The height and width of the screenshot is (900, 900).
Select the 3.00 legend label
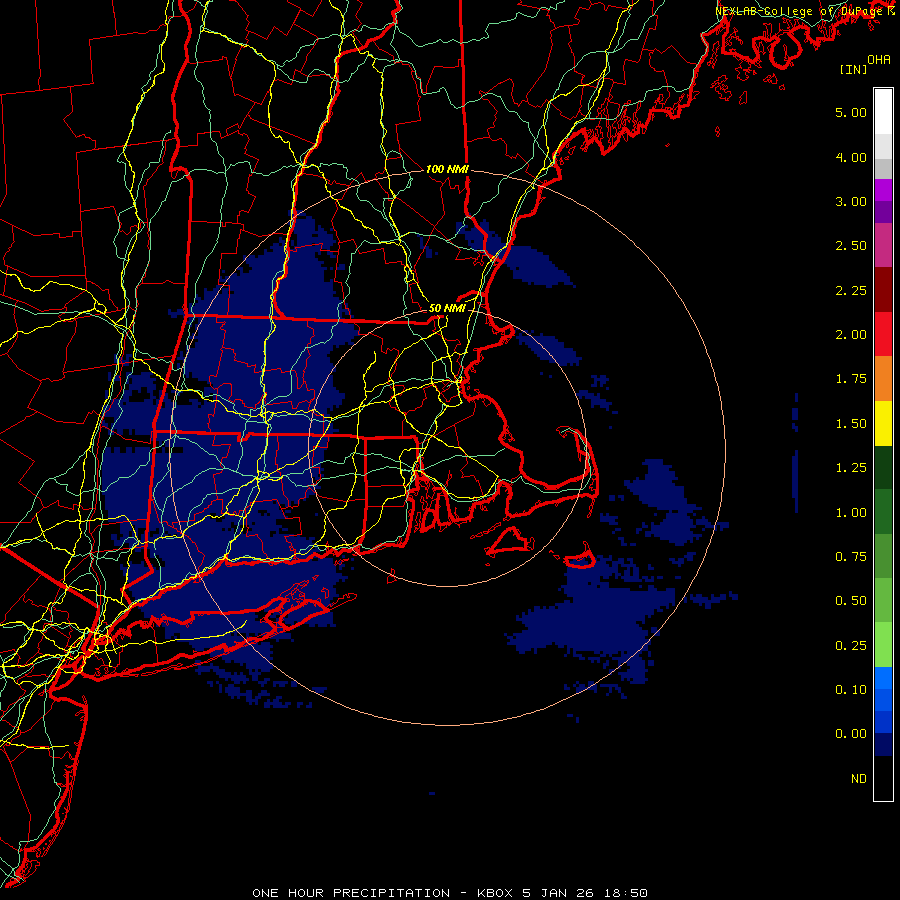(851, 201)
